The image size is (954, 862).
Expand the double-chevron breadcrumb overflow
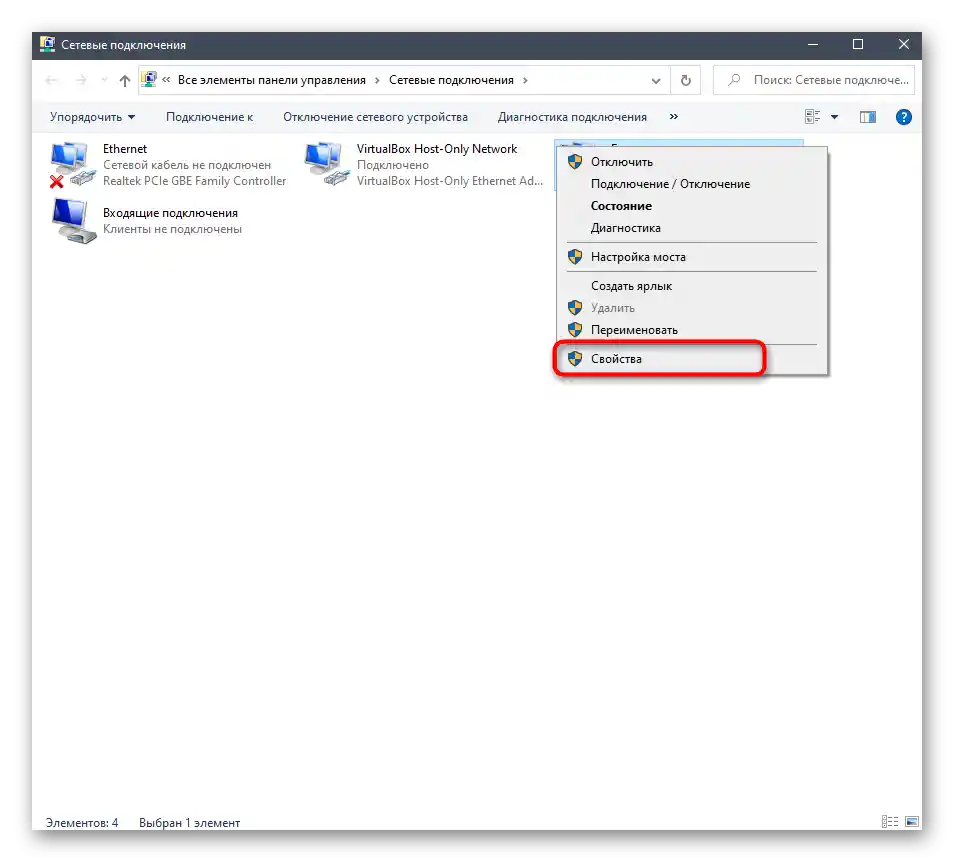(x=166, y=80)
